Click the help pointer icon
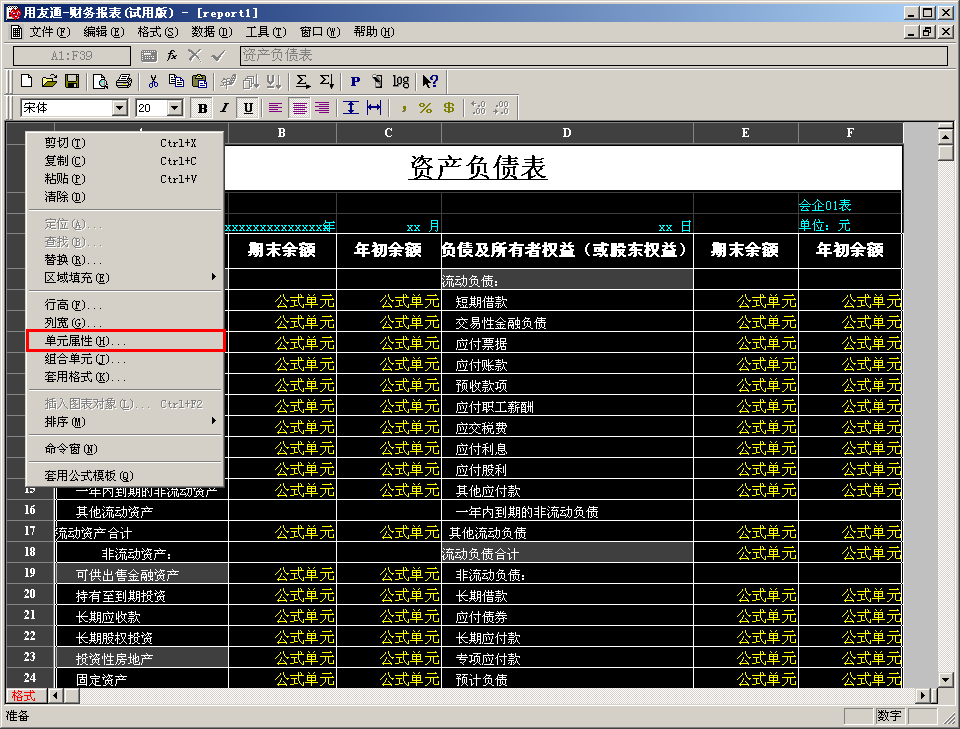This screenshot has width=960, height=729. 430,81
